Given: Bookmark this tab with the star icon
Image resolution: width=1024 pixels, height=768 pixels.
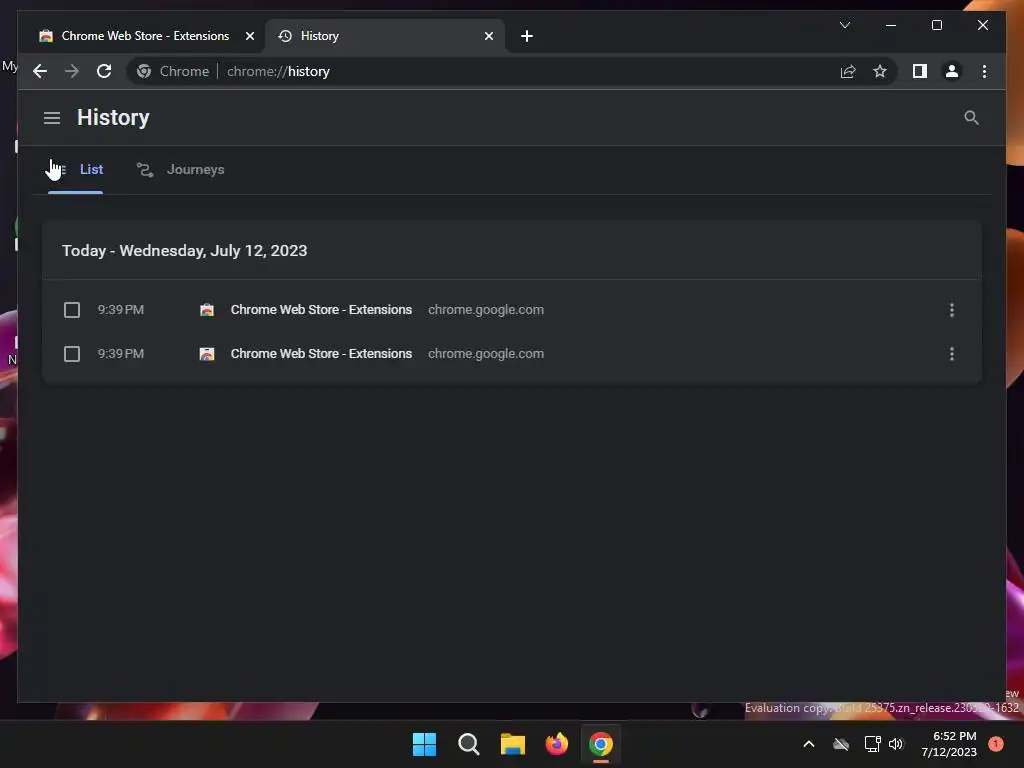Looking at the screenshot, I should coord(880,71).
